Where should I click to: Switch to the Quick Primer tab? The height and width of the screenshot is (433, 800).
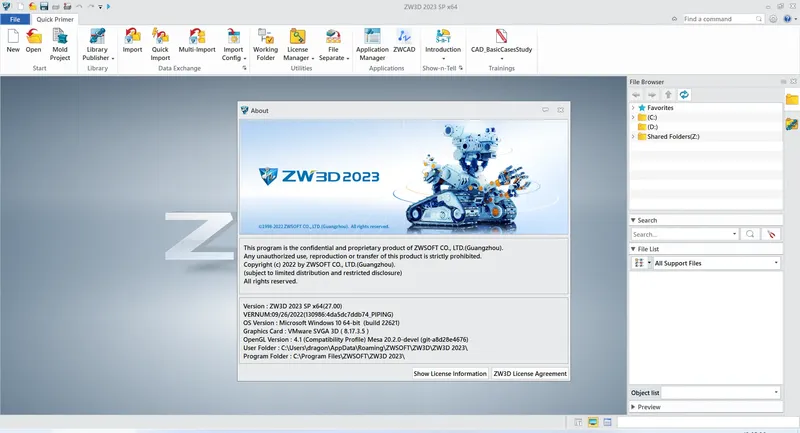(55, 19)
